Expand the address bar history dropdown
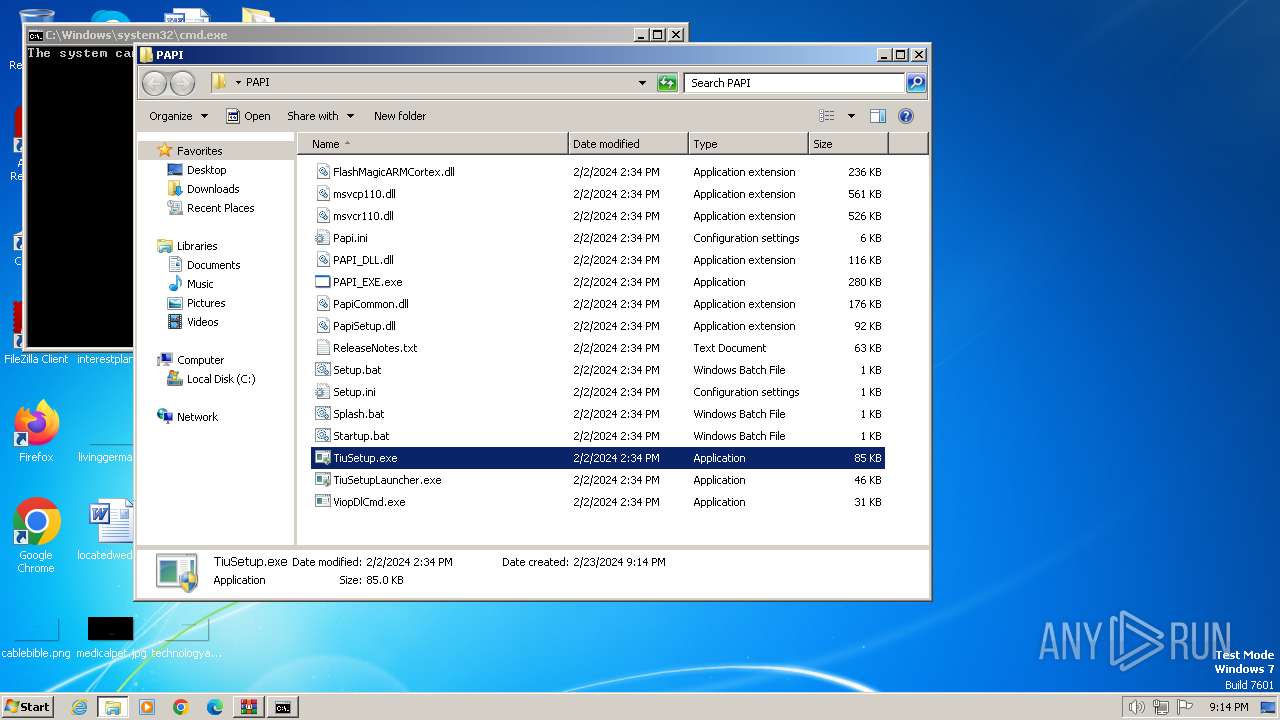 click(642, 83)
